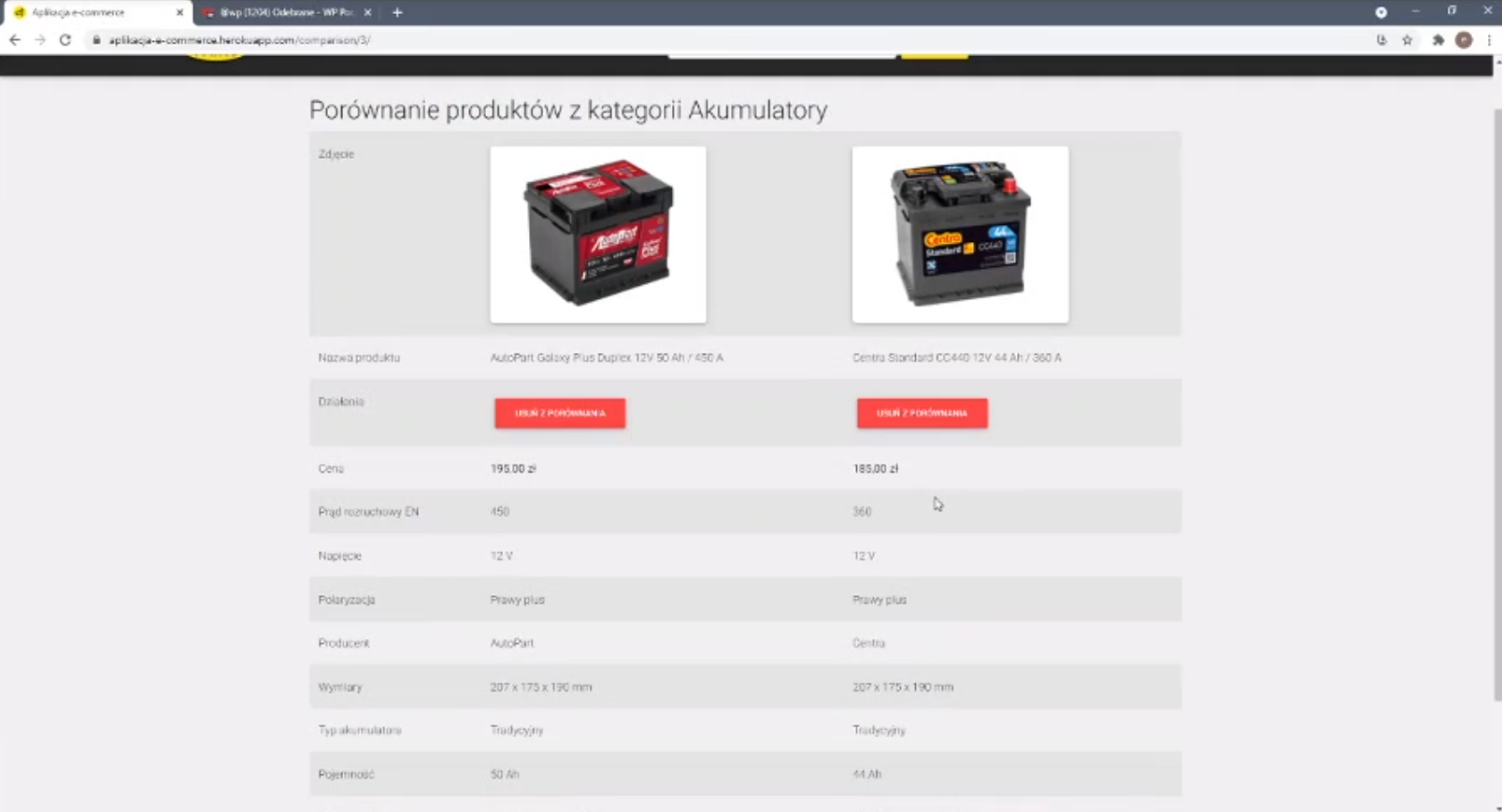Open the Chrome three-dot menu
Screen dimensions: 1502x812
[x=1489, y=40]
